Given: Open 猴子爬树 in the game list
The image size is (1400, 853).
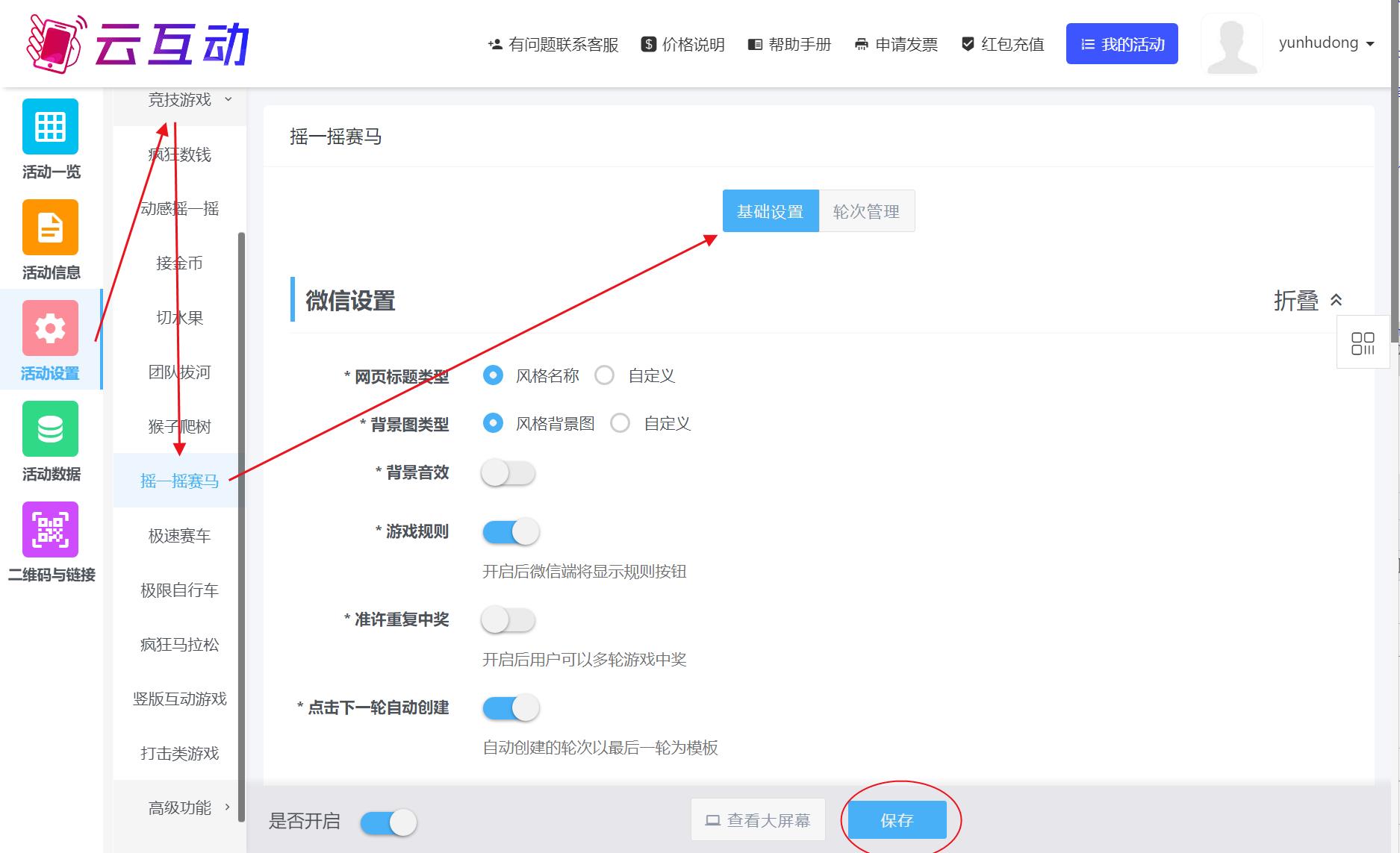Looking at the screenshot, I should [x=180, y=426].
